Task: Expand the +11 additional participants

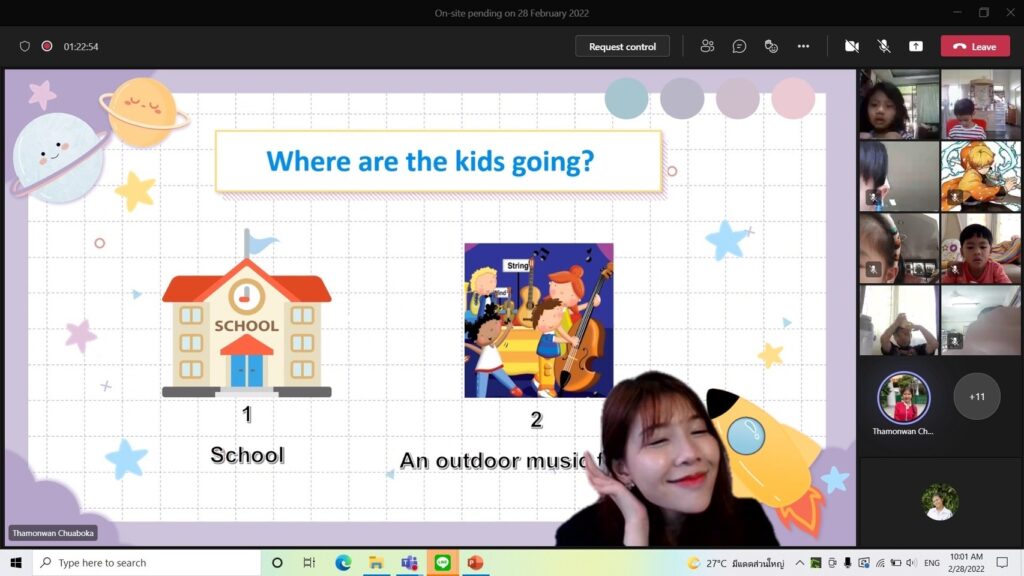Action: [x=976, y=397]
